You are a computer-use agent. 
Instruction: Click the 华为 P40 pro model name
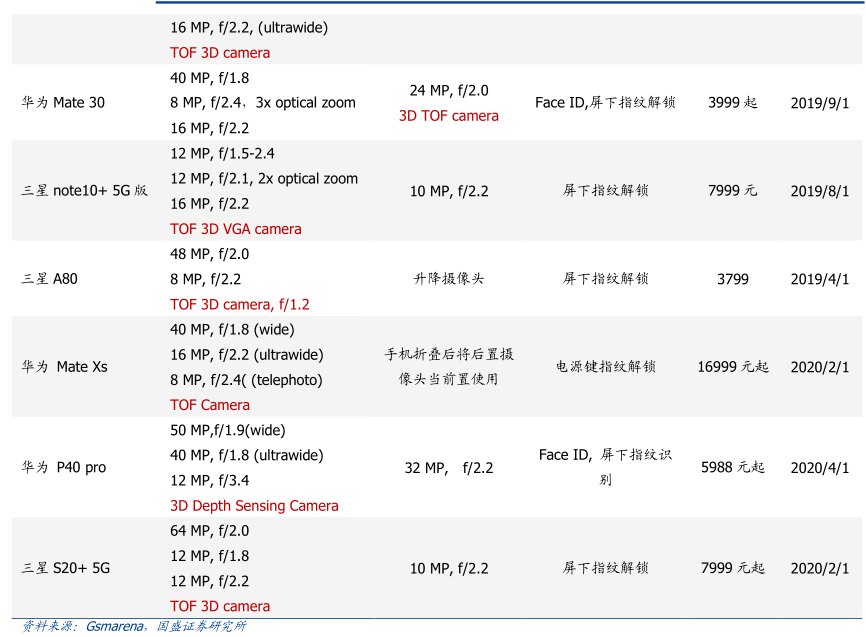pyautogui.click(x=64, y=467)
